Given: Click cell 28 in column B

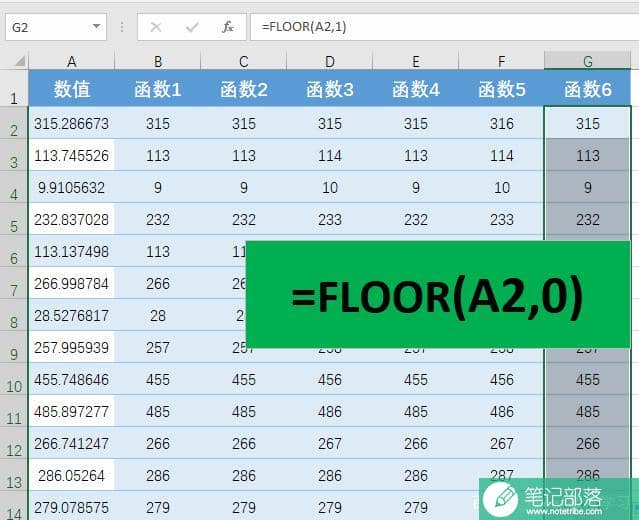Looking at the screenshot, I should click(x=158, y=315).
